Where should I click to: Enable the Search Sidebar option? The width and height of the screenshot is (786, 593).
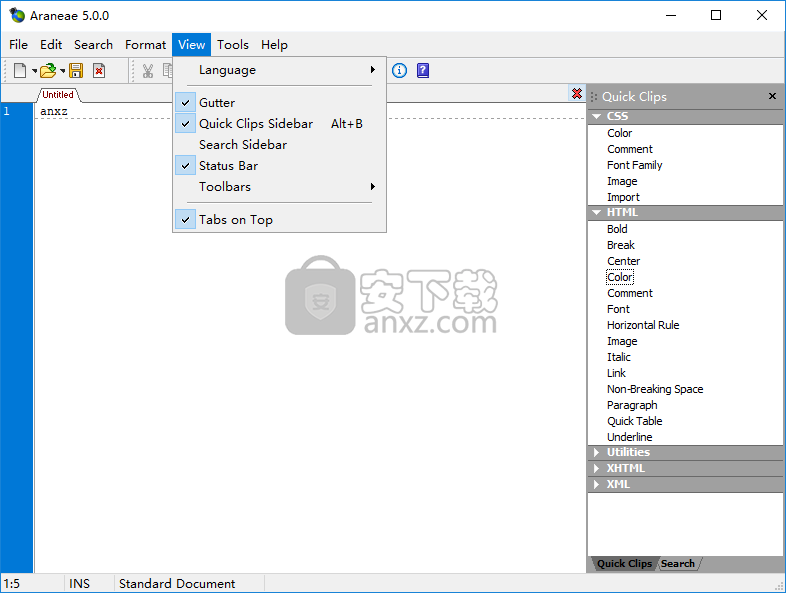tap(279, 144)
